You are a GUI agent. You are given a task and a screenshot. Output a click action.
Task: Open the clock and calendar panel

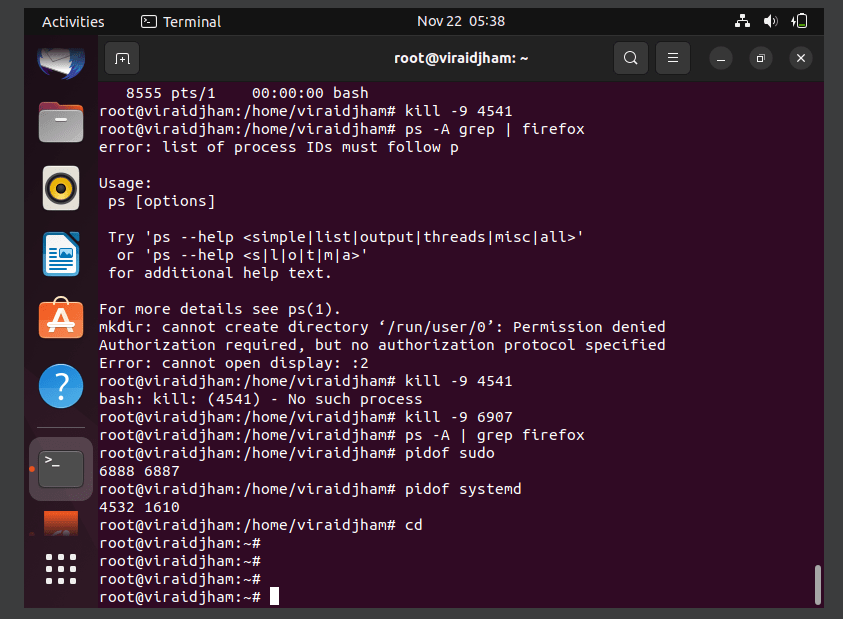461,22
